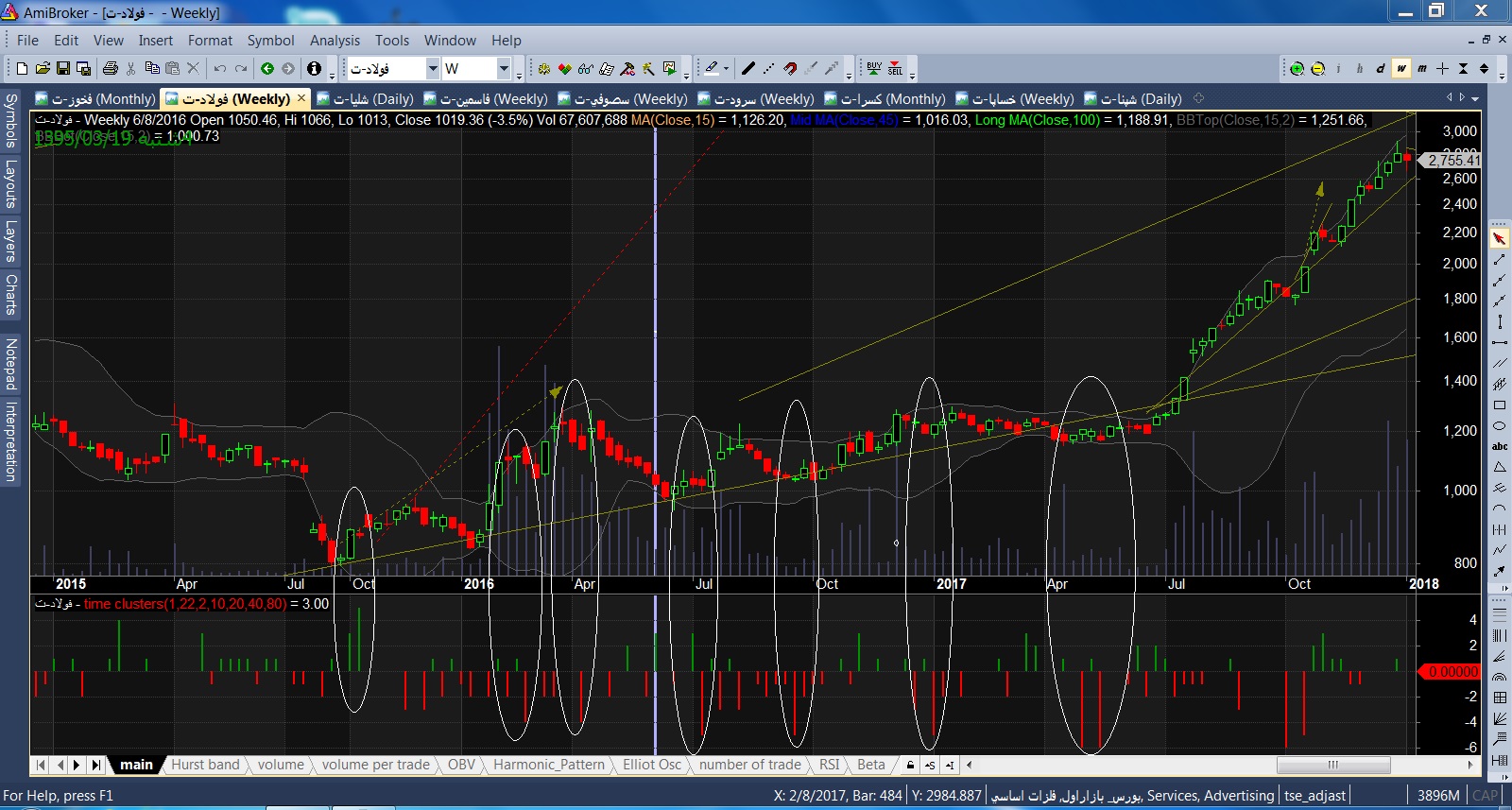Image resolution: width=1512 pixels, height=810 pixels.
Task: Open the chart tabs list dropdown arrow
Action: pos(1475,98)
